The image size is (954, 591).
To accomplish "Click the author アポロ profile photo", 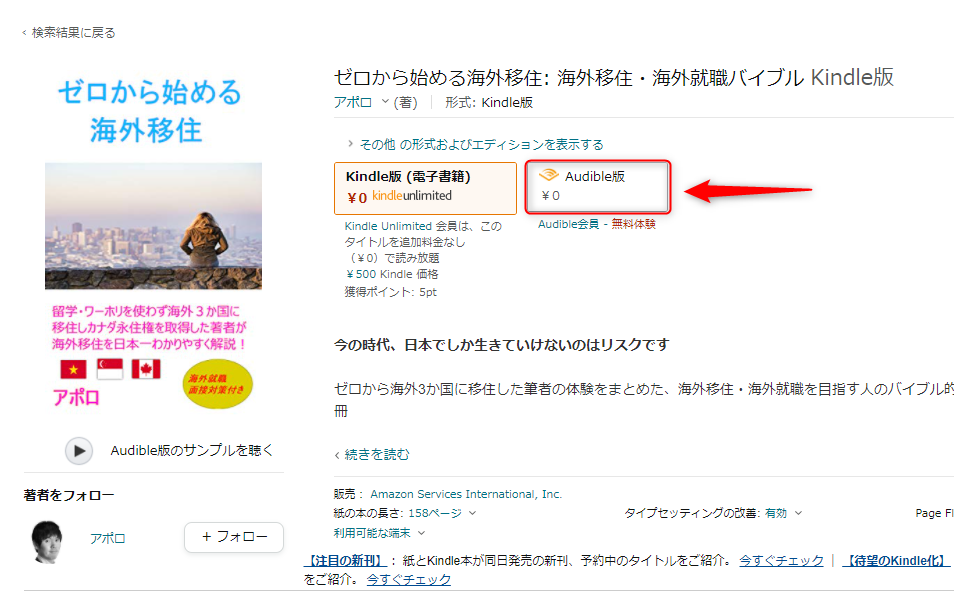I will click(x=47, y=541).
